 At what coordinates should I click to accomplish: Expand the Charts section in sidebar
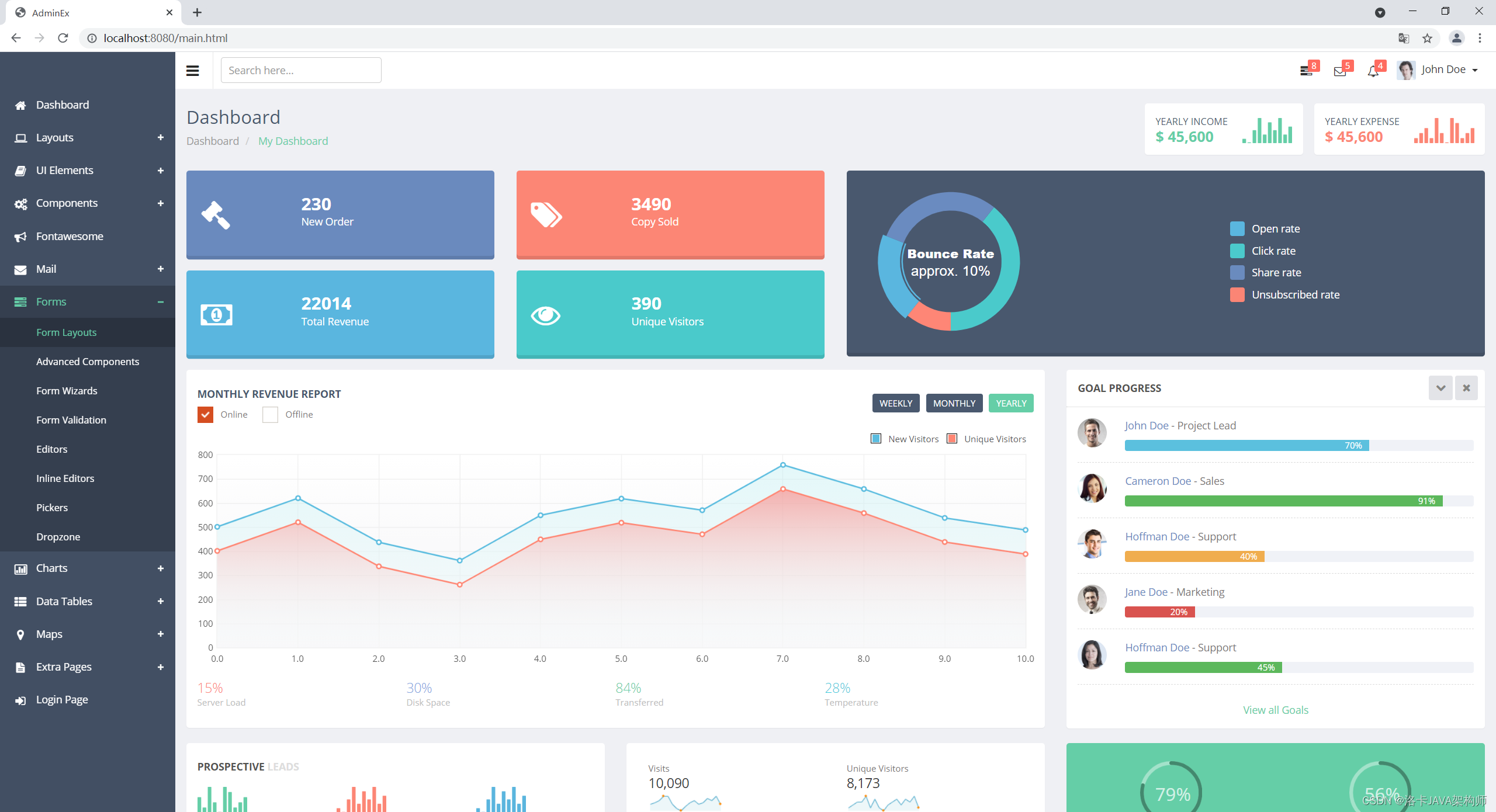tap(159, 569)
